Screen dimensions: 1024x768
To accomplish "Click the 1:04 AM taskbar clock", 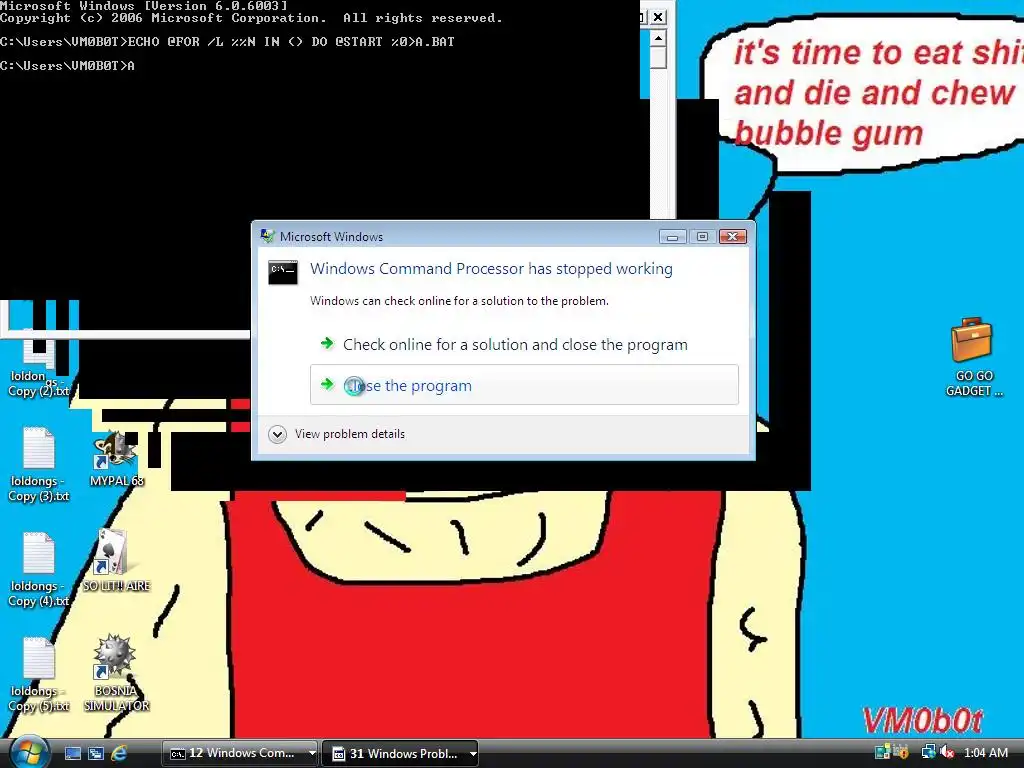I will tap(985, 753).
